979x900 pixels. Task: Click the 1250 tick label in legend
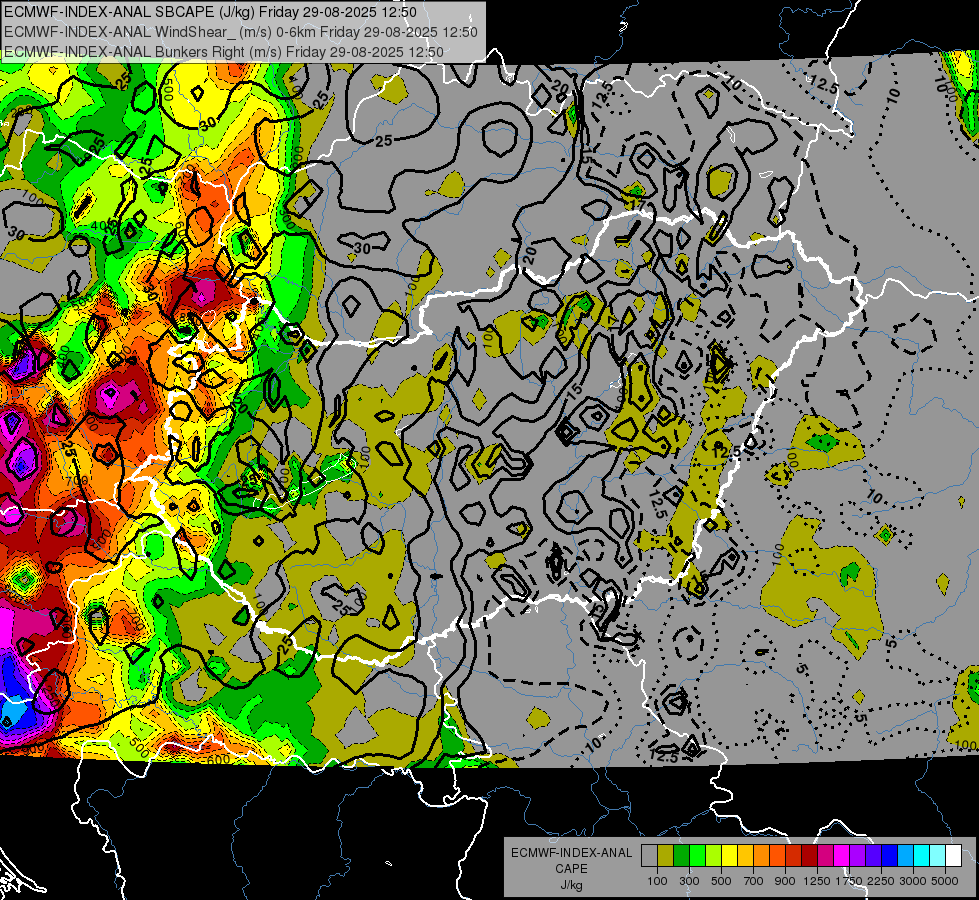[817, 881]
